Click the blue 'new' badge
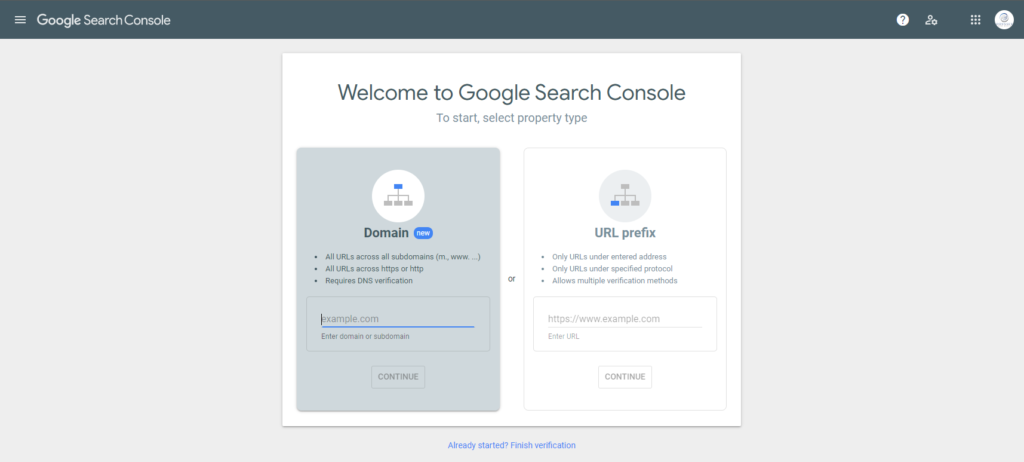Viewport: 1024px width, 462px height. [423, 233]
